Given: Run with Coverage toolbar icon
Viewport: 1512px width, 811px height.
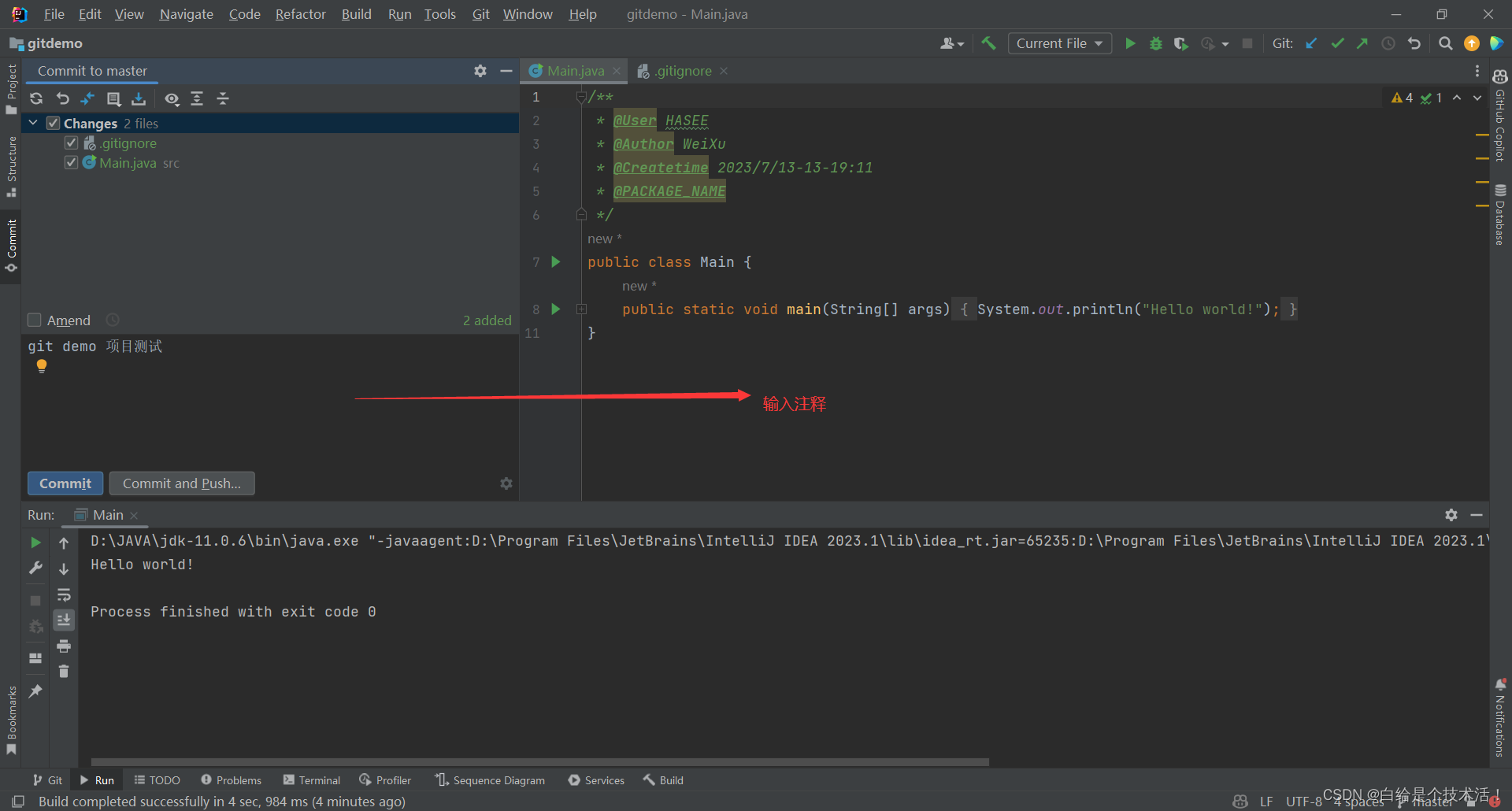Looking at the screenshot, I should click(x=1180, y=43).
